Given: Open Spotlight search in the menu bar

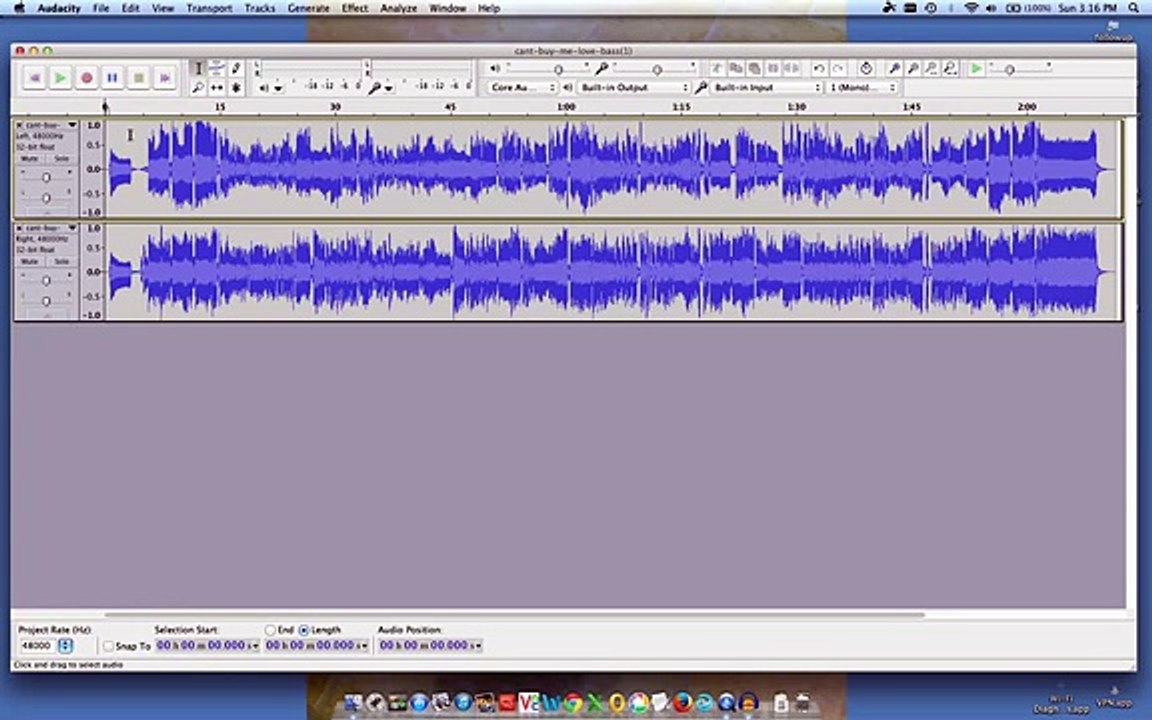Looking at the screenshot, I should (1134, 8).
